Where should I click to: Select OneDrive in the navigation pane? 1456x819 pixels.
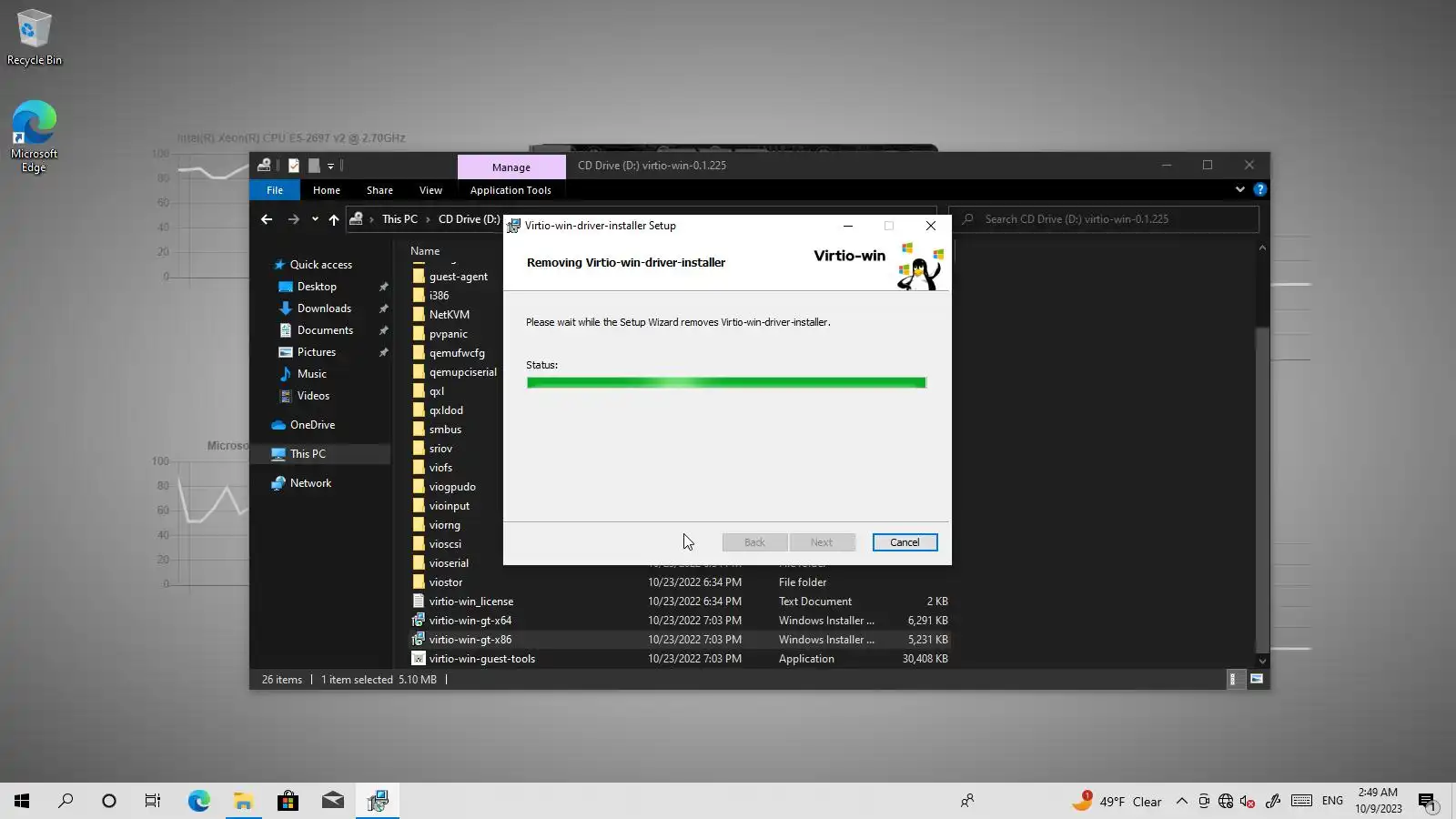[x=312, y=425]
